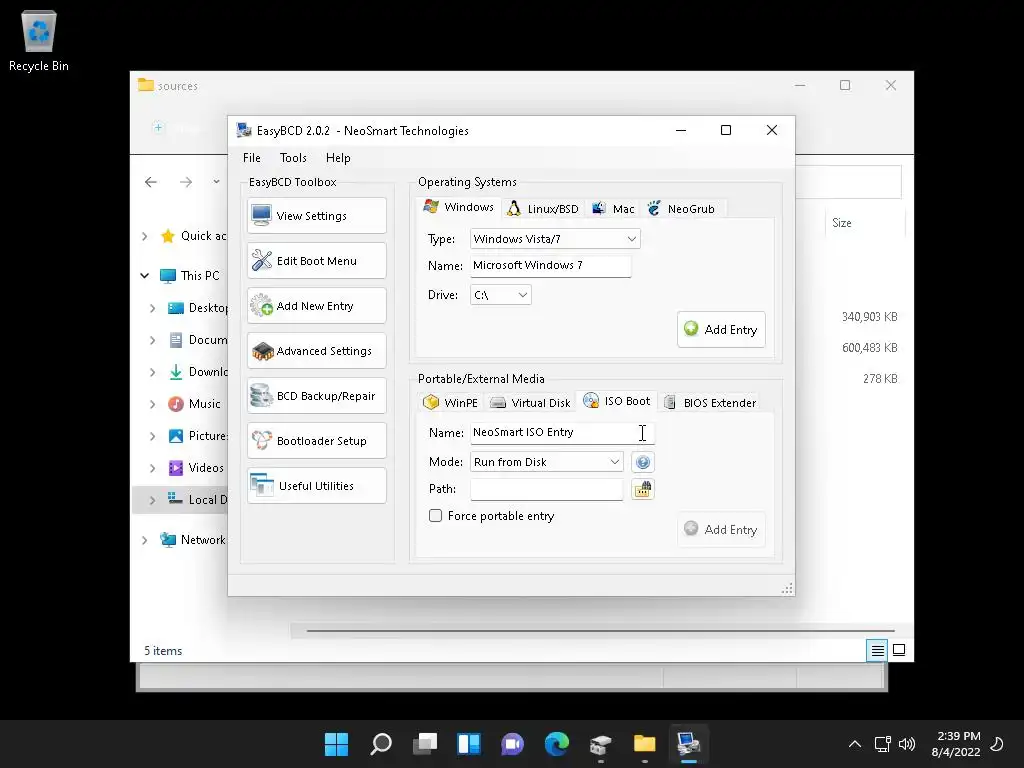
Task: Click the Name field with Microsoft Windows 7
Action: click(x=551, y=265)
